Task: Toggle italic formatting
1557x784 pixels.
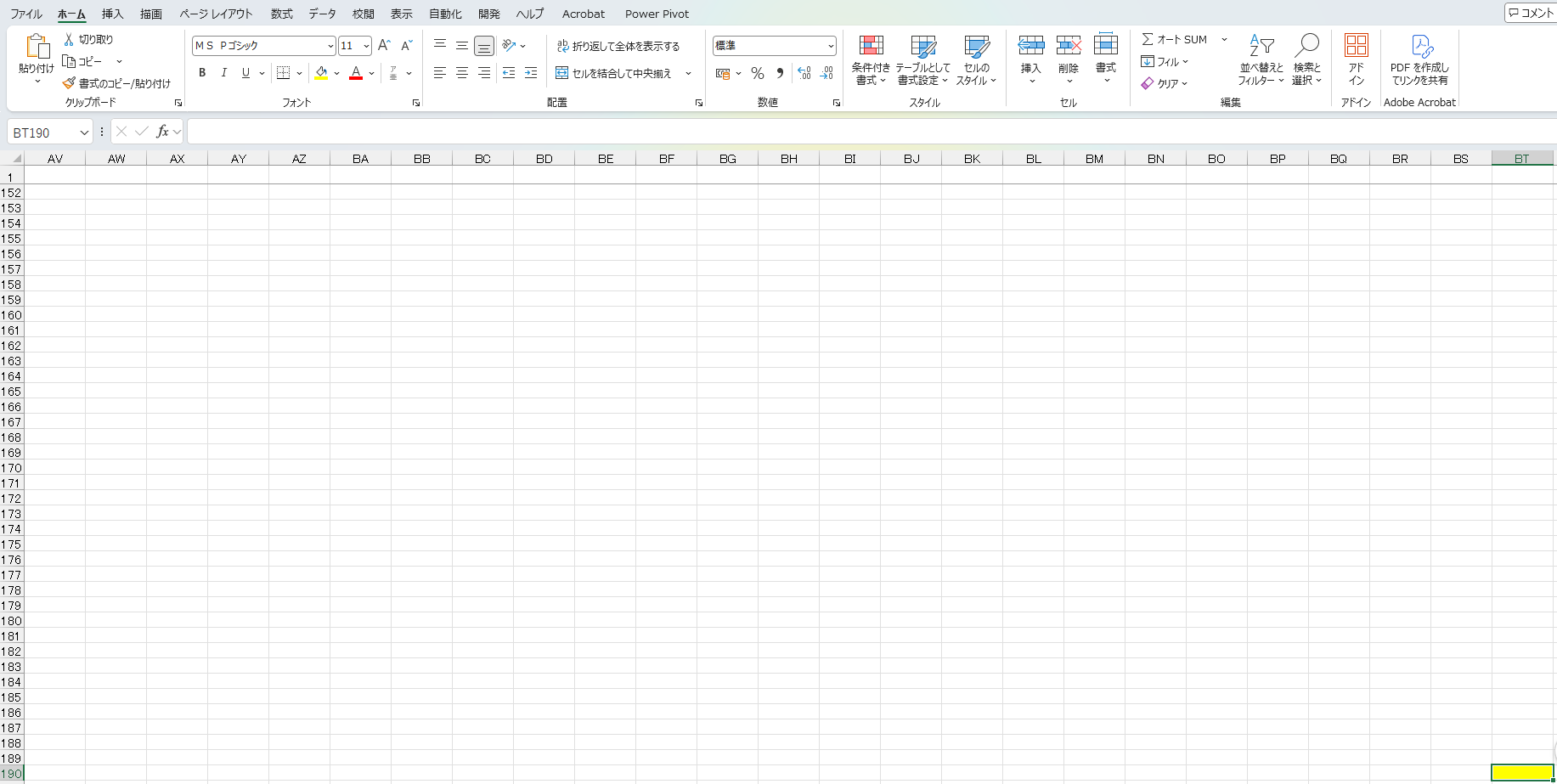Action: coord(223,73)
